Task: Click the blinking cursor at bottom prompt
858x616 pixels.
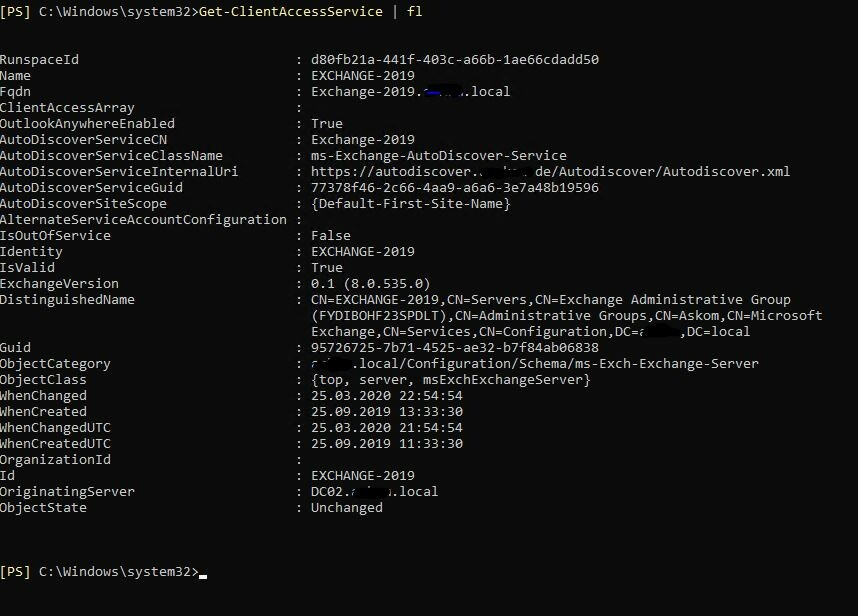Action: (x=203, y=576)
